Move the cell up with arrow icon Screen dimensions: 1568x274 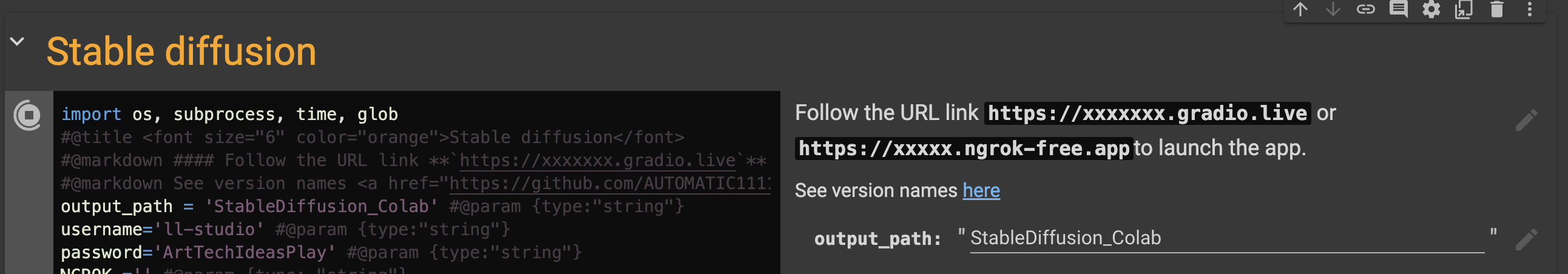click(1300, 9)
